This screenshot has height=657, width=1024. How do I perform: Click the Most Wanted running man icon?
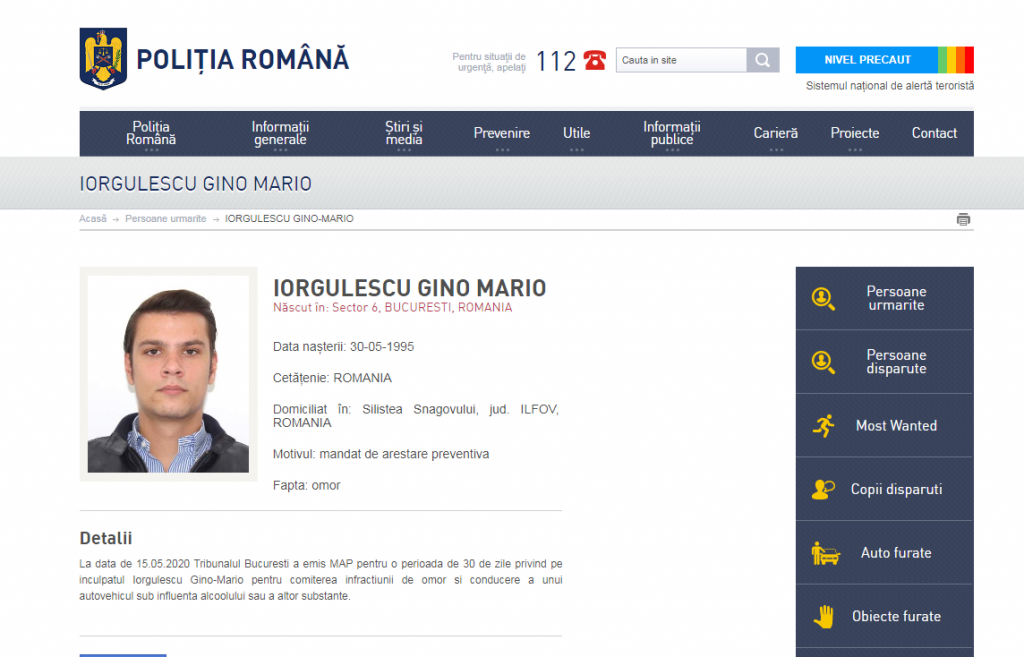point(824,426)
